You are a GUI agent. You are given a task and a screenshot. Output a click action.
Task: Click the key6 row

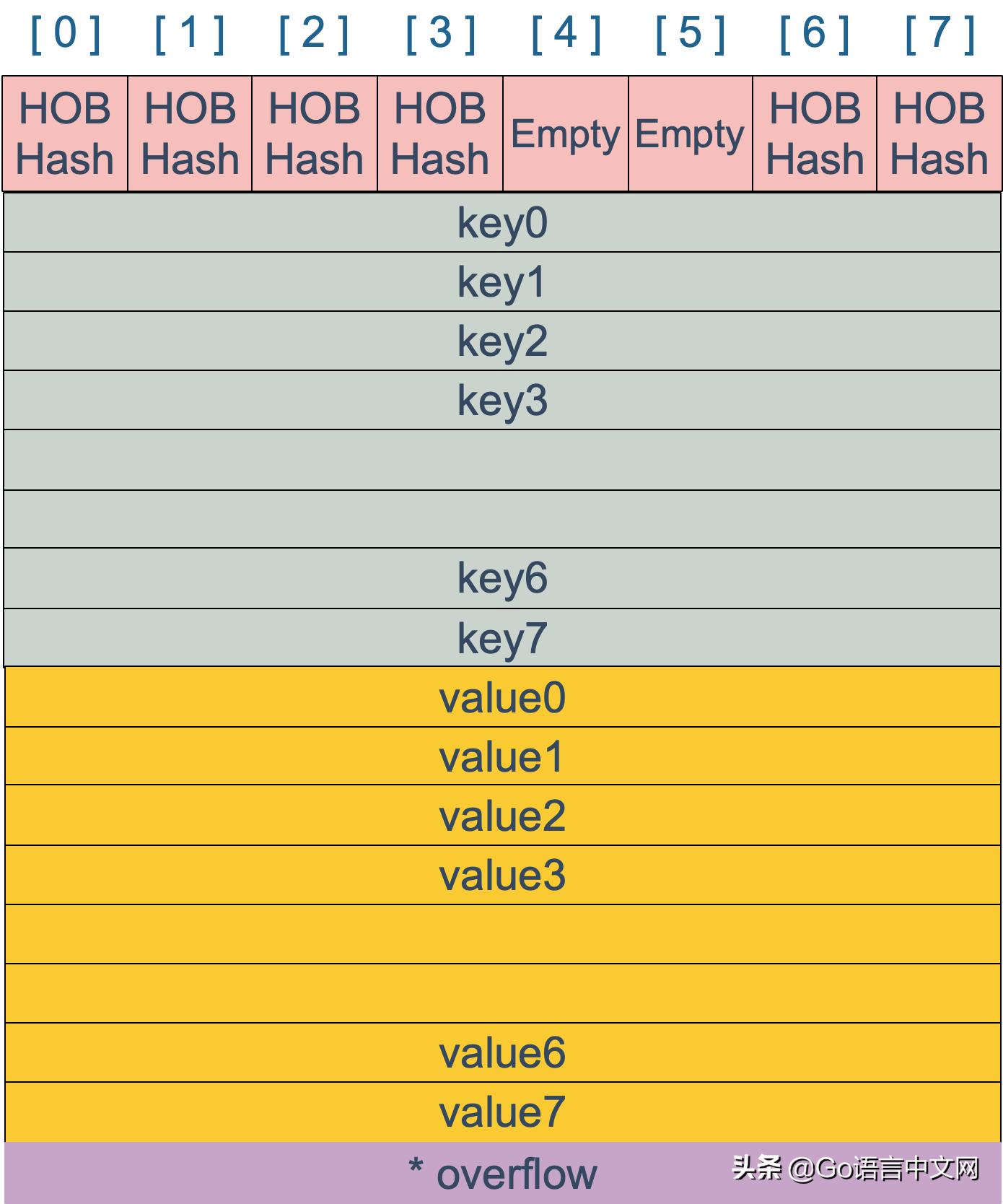(x=502, y=577)
